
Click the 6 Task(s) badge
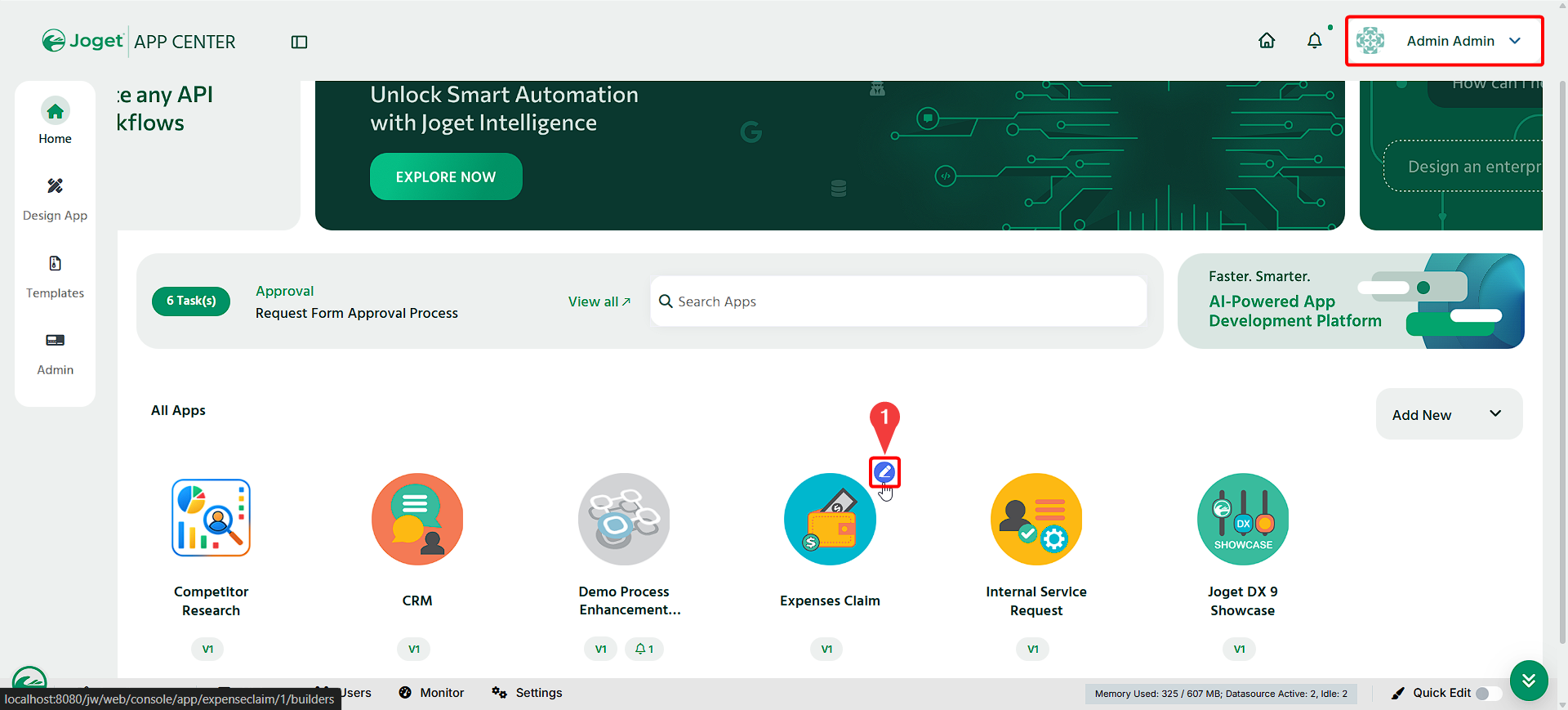[x=191, y=301]
